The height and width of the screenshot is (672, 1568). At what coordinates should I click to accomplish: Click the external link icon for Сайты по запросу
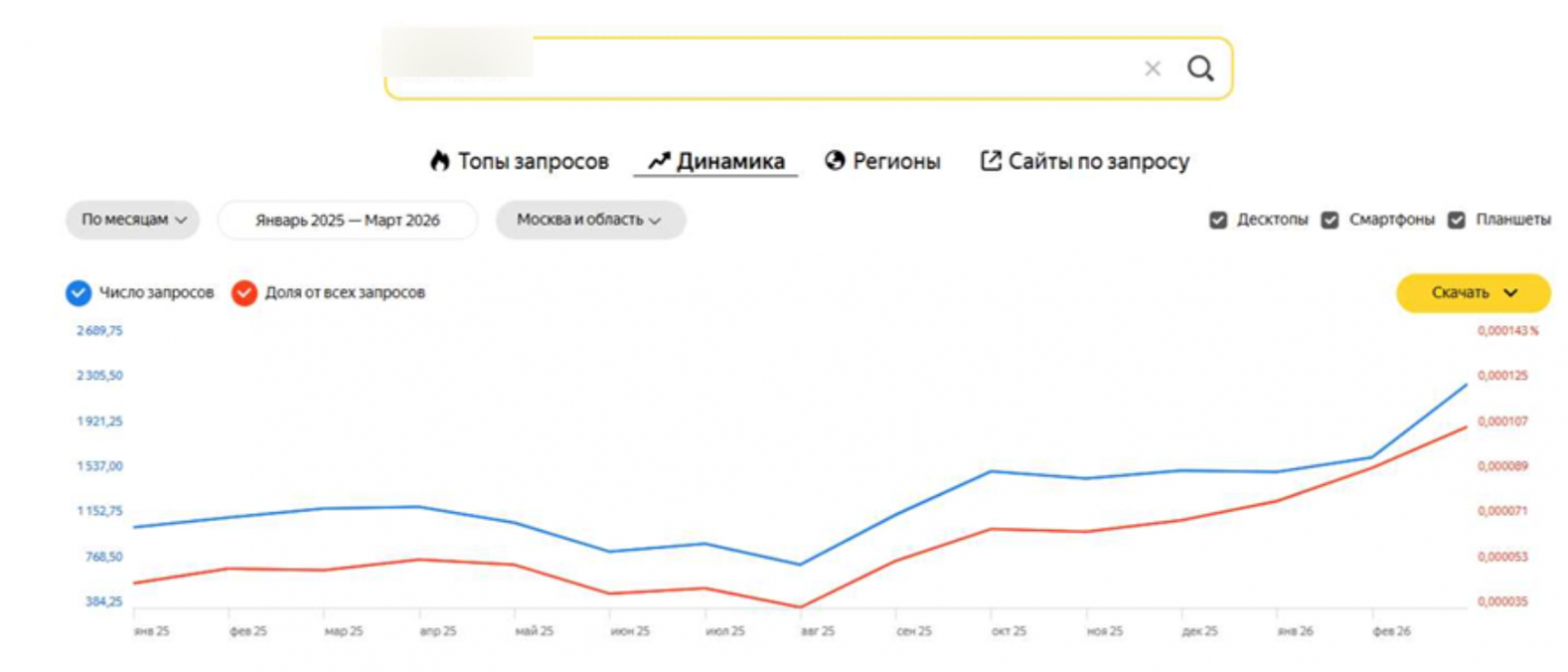click(991, 161)
